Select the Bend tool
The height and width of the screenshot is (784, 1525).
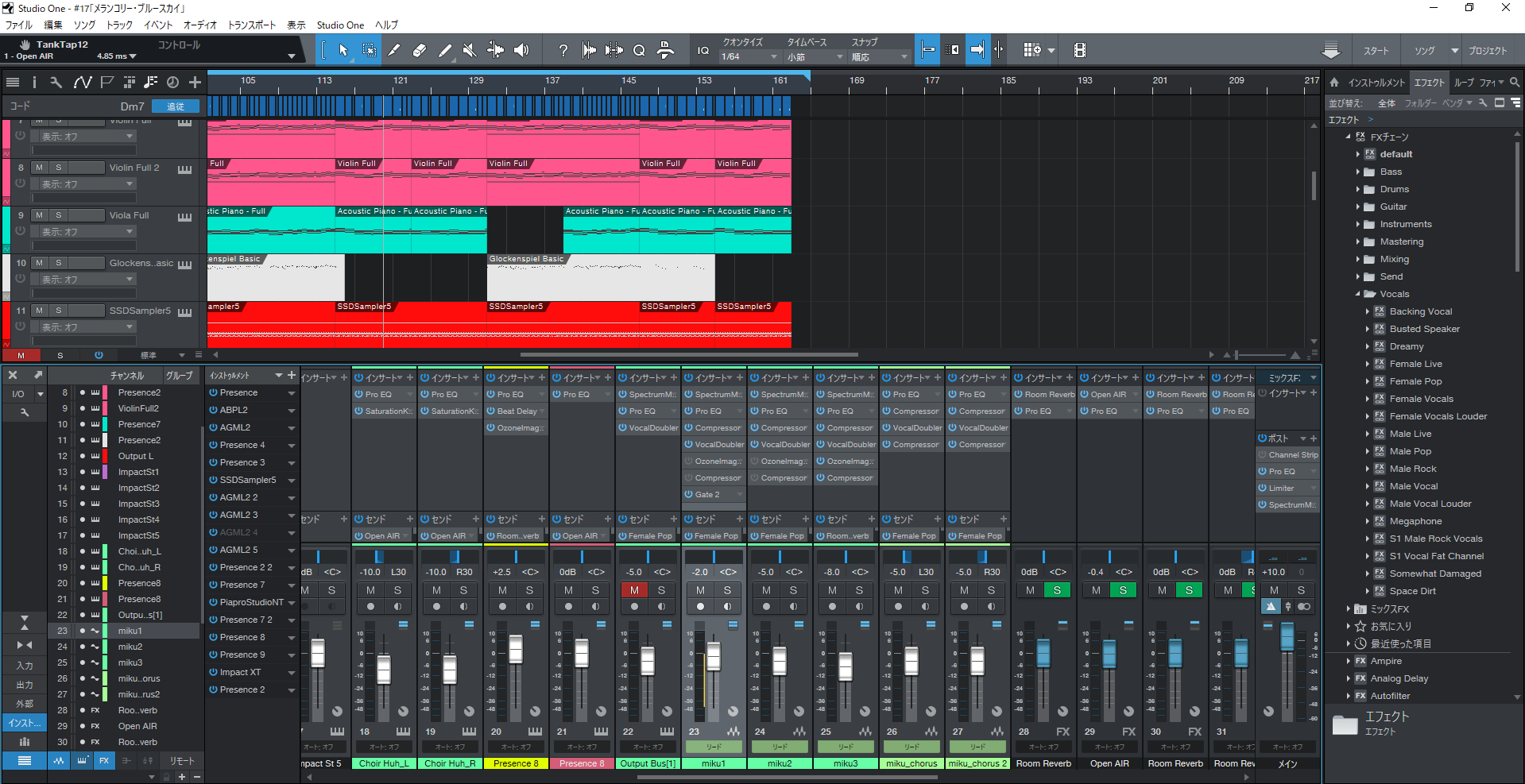[495, 50]
